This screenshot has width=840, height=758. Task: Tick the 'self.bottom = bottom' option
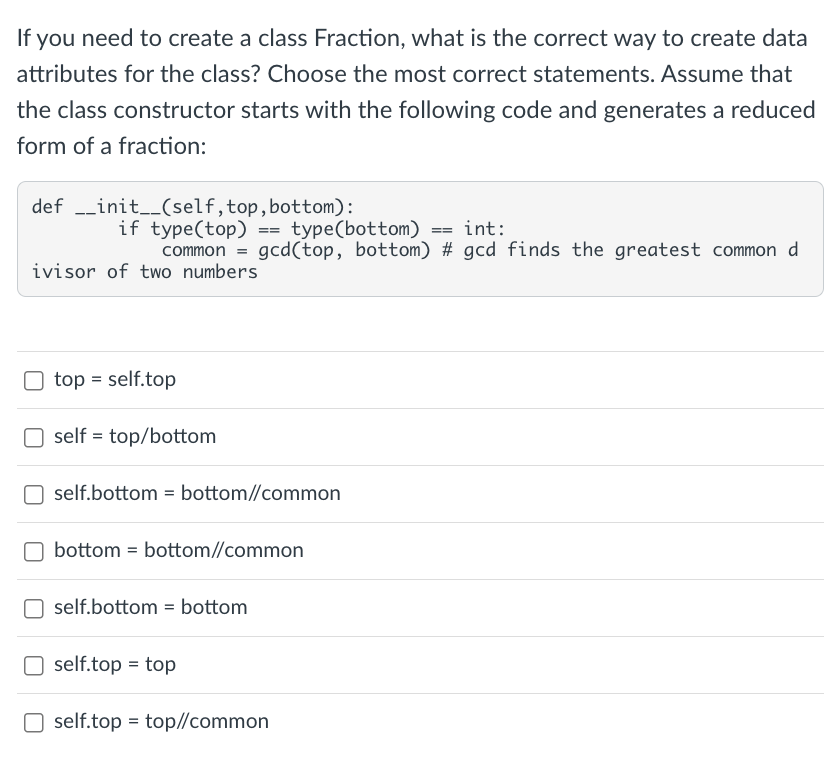(x=33, y=608)
